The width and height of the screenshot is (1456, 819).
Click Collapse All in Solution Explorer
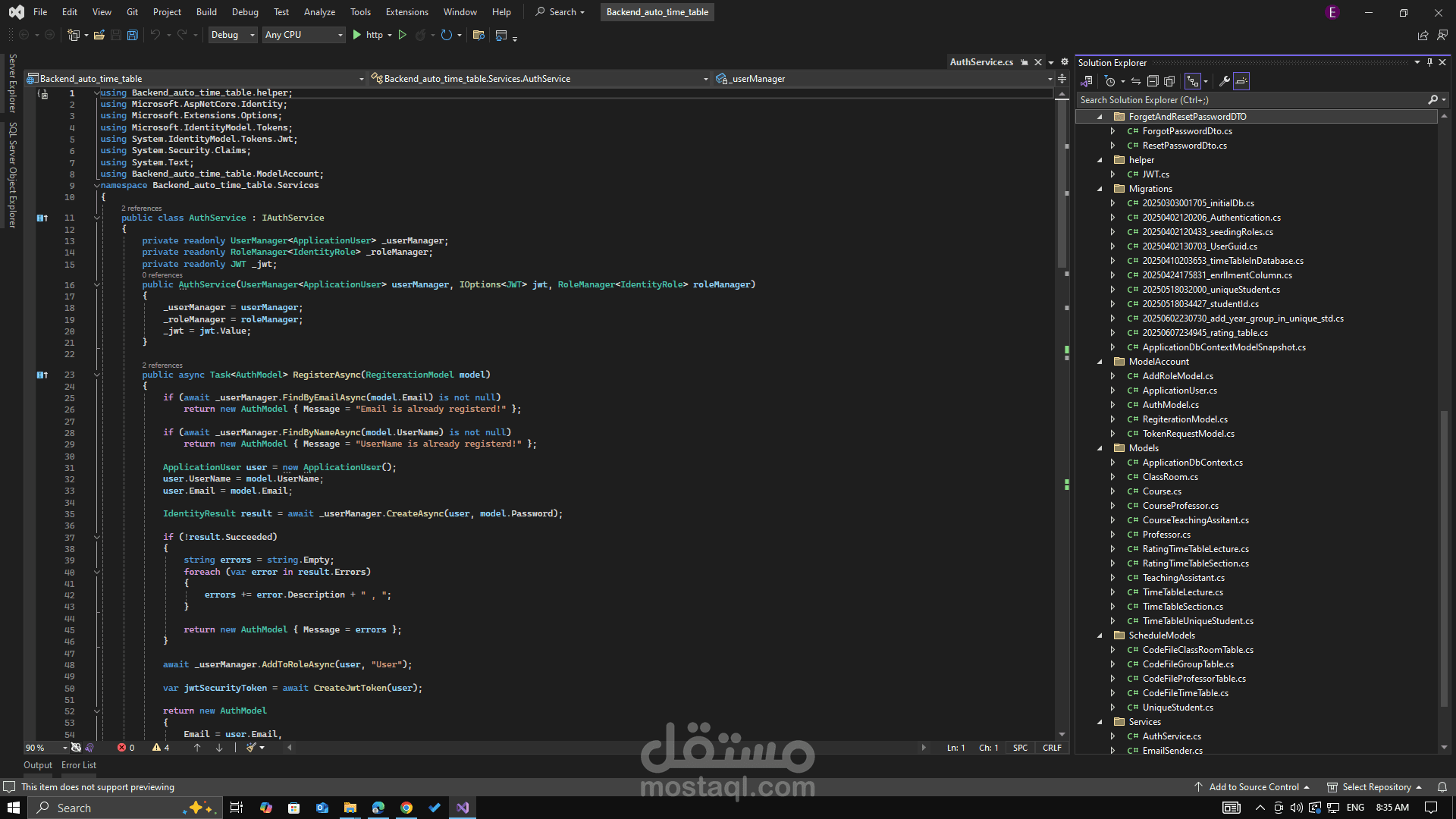pyautogui.click(x=1153, y=81)
